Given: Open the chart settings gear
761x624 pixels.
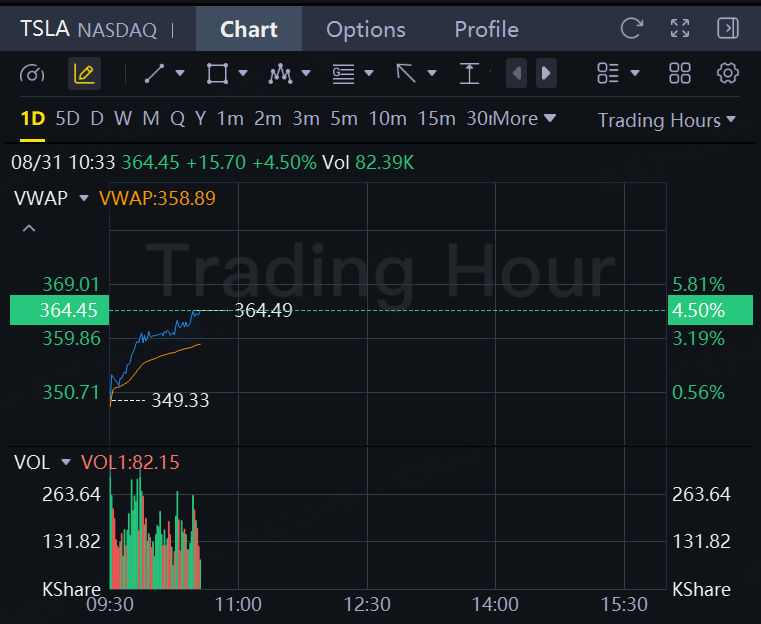Looking at the screenshot, I should (x=728, y=73).
